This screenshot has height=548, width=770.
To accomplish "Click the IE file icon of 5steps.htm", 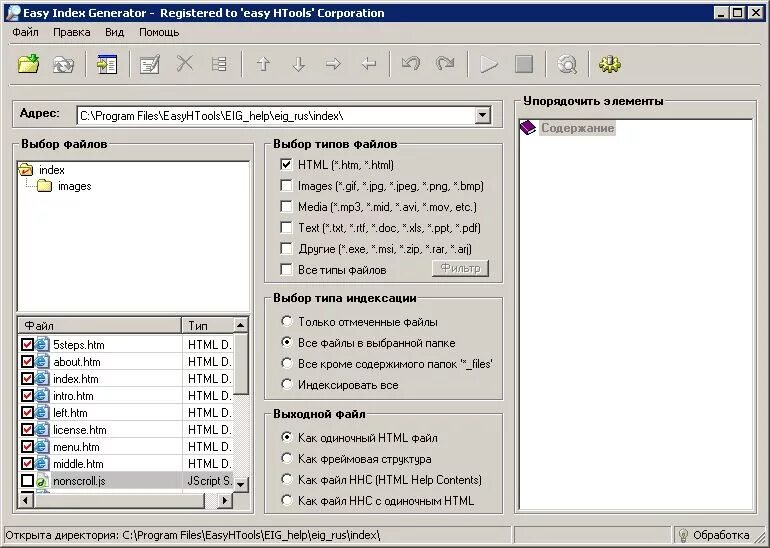I will click(x=42, y=344).
